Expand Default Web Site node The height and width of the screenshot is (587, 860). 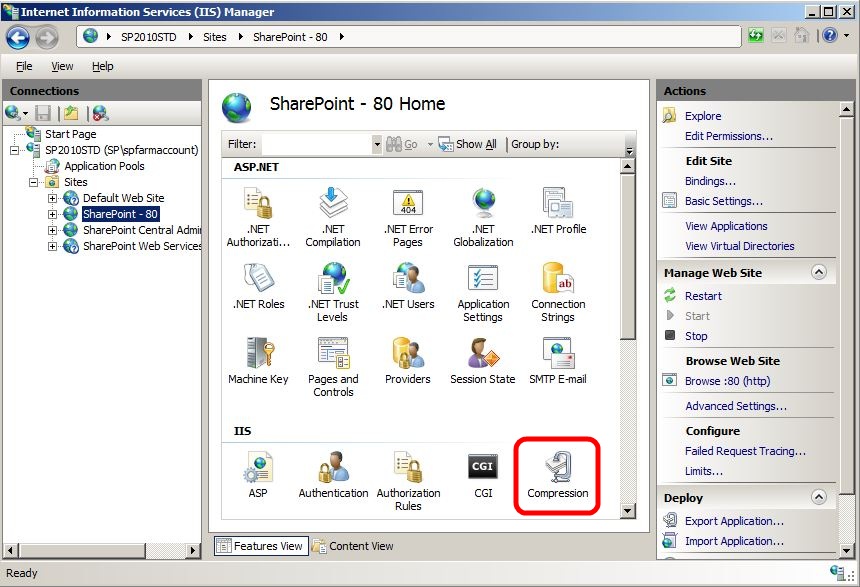tap(52, 198)
